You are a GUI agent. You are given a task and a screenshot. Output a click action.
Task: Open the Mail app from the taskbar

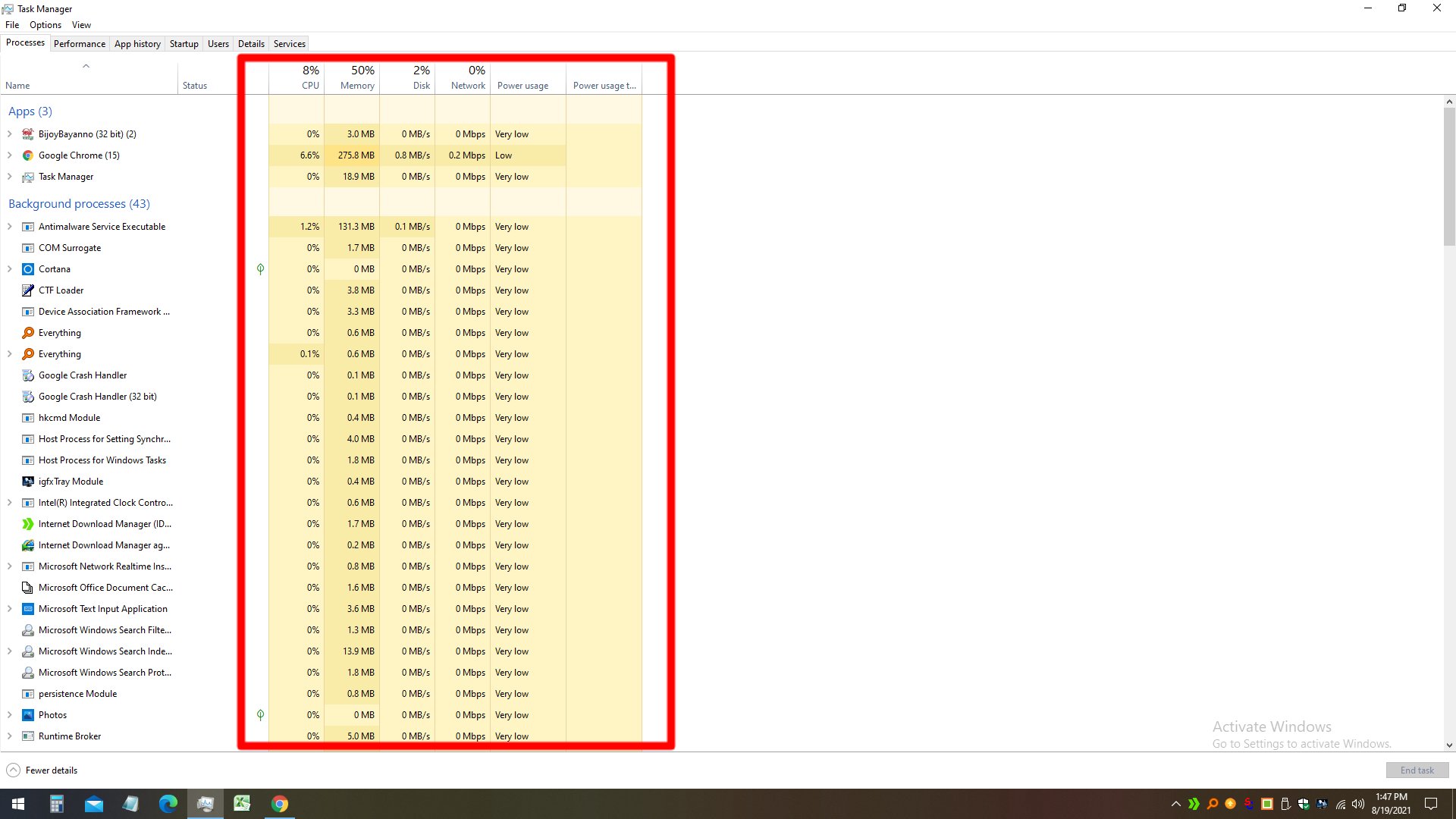pos(94,803)
